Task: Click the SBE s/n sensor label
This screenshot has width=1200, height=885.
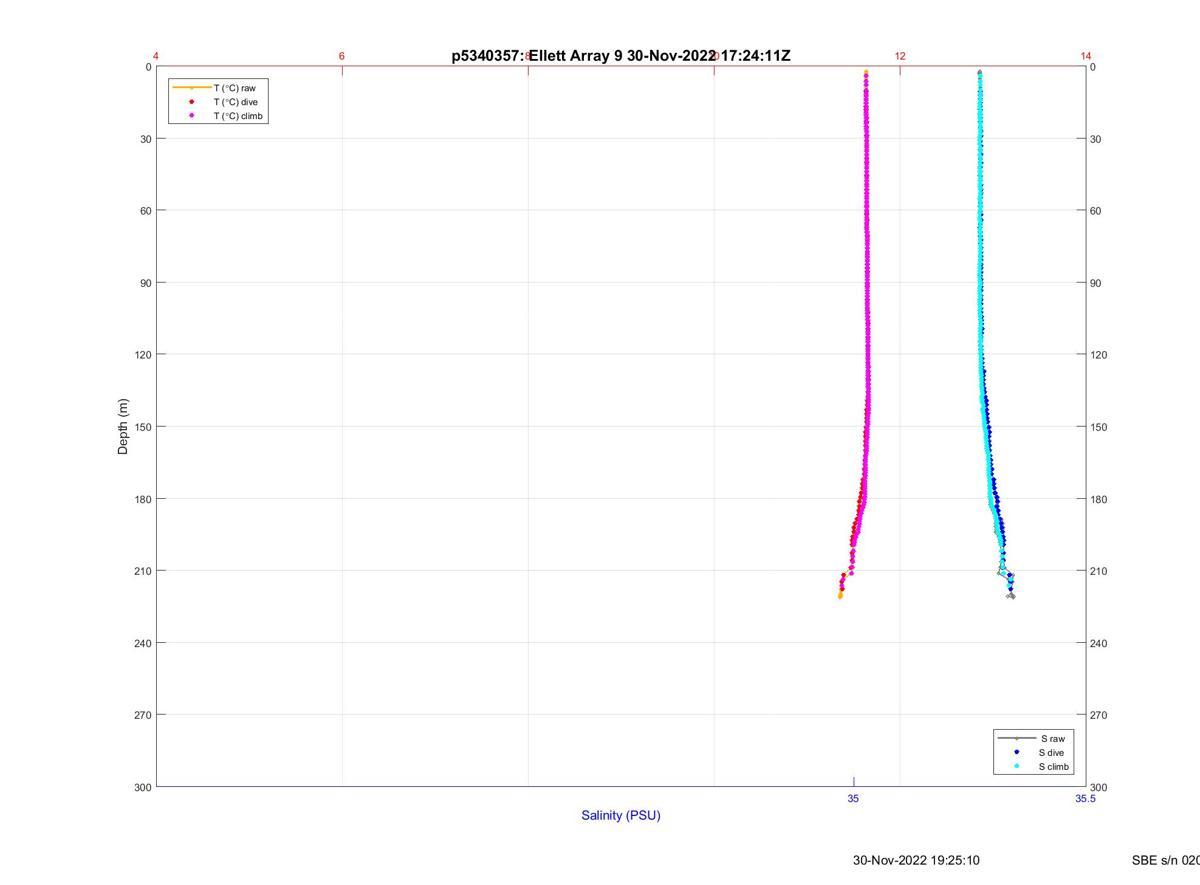Action: [x=1166, y=860]
